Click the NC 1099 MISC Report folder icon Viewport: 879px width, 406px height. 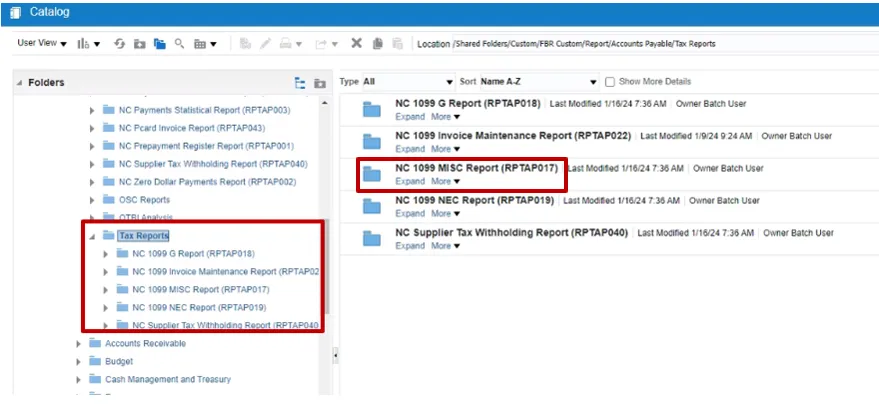tap(372, 174)
